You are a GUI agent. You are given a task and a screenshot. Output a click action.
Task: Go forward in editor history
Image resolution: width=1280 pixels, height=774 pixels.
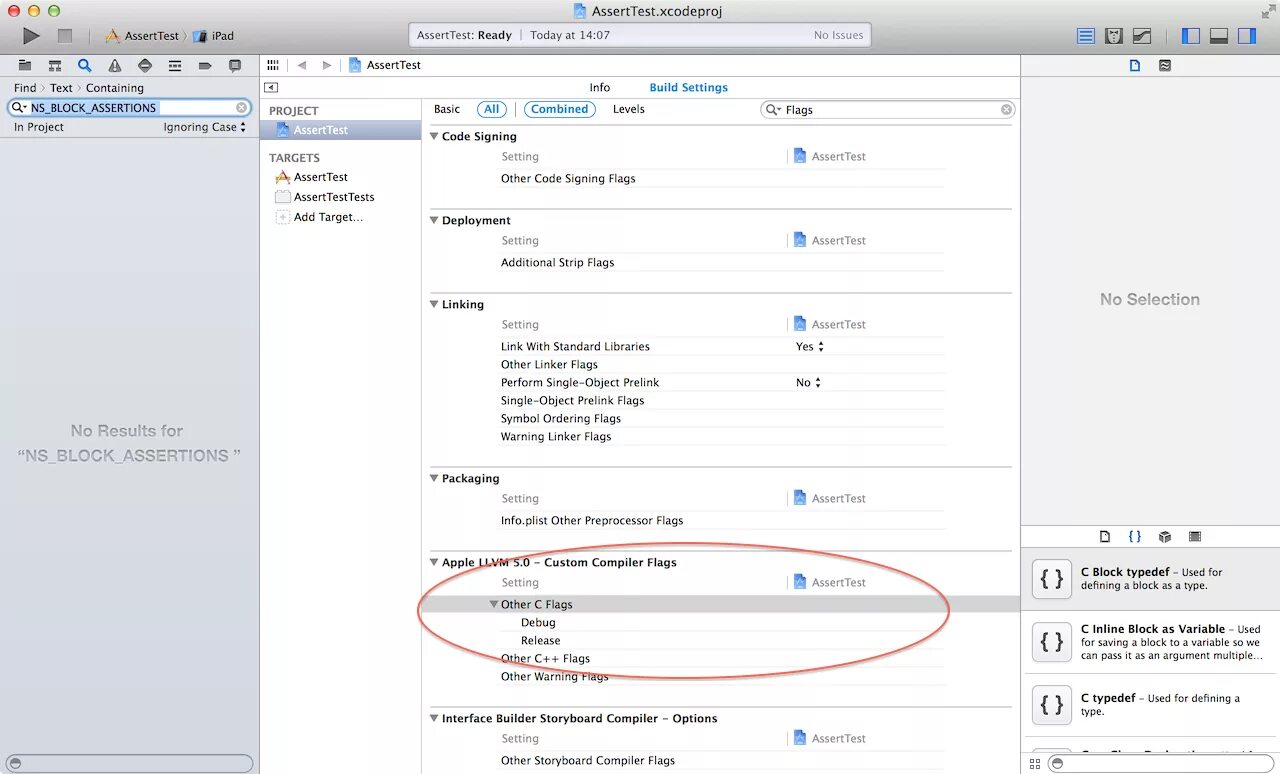[326, 65]
